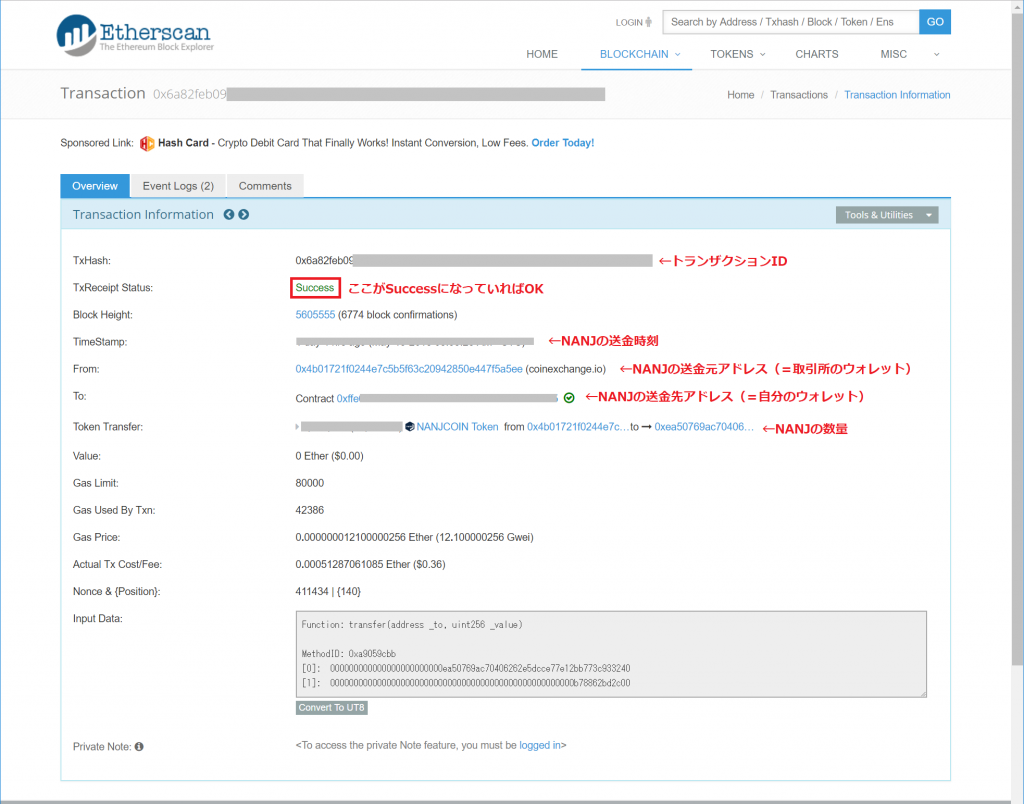Click inside the search bar field

790,21
